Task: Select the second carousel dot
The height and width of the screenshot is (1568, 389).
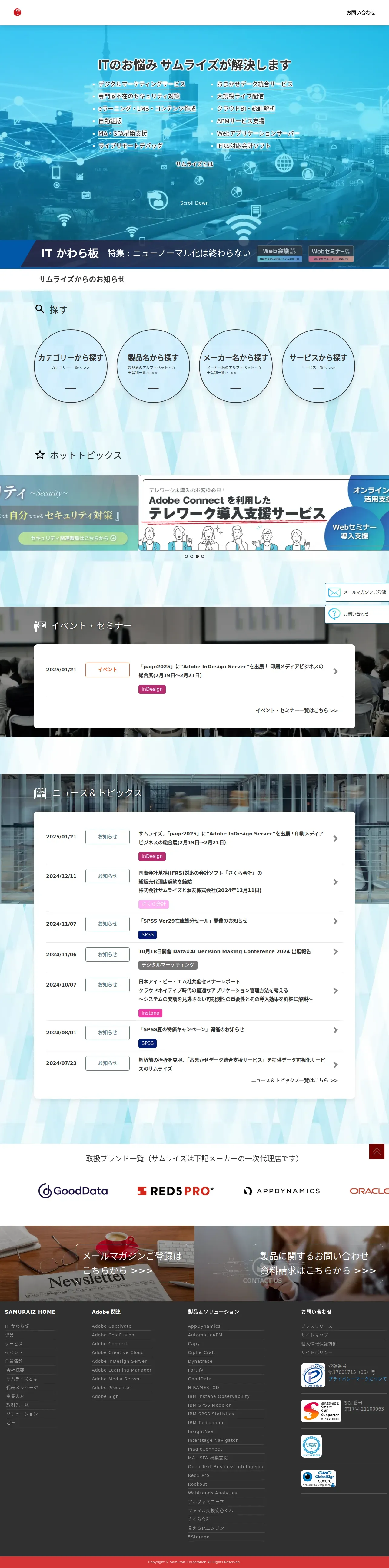Action: 192,556
